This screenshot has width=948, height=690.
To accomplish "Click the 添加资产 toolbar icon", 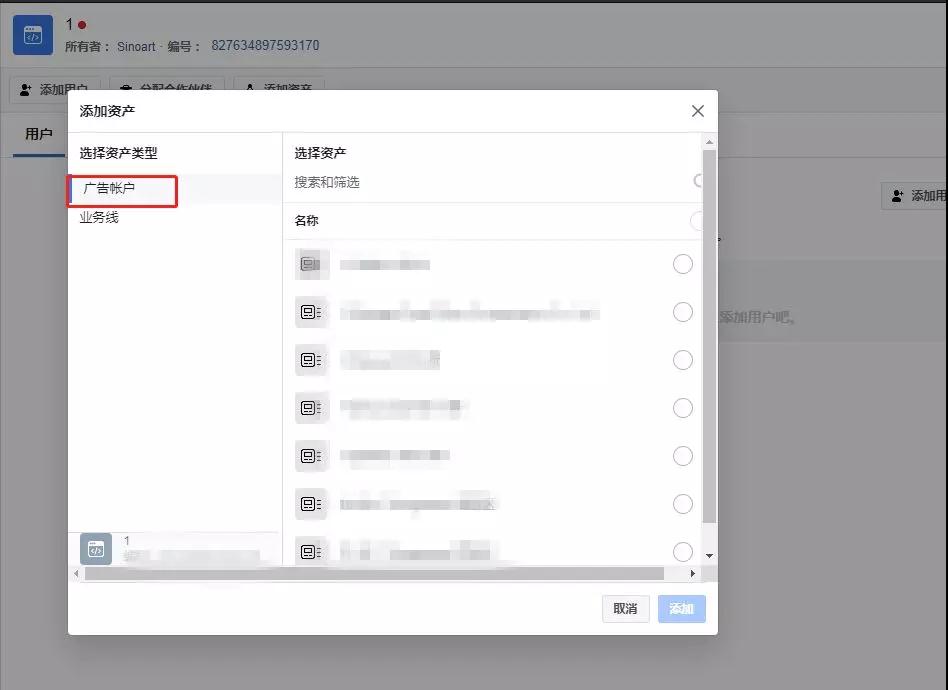I will tap(250, 89).
